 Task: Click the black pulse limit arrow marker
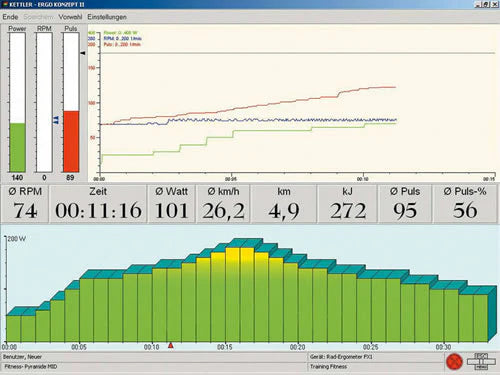pos(83,53)
